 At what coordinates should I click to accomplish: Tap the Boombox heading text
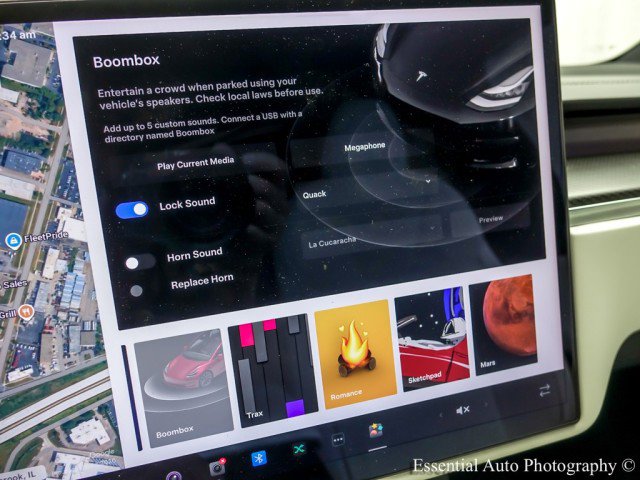point(126,61)
